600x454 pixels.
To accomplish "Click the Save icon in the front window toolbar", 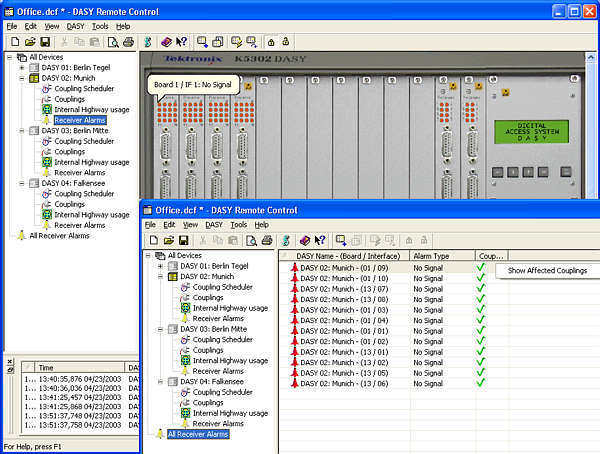I will pos(182,240).
